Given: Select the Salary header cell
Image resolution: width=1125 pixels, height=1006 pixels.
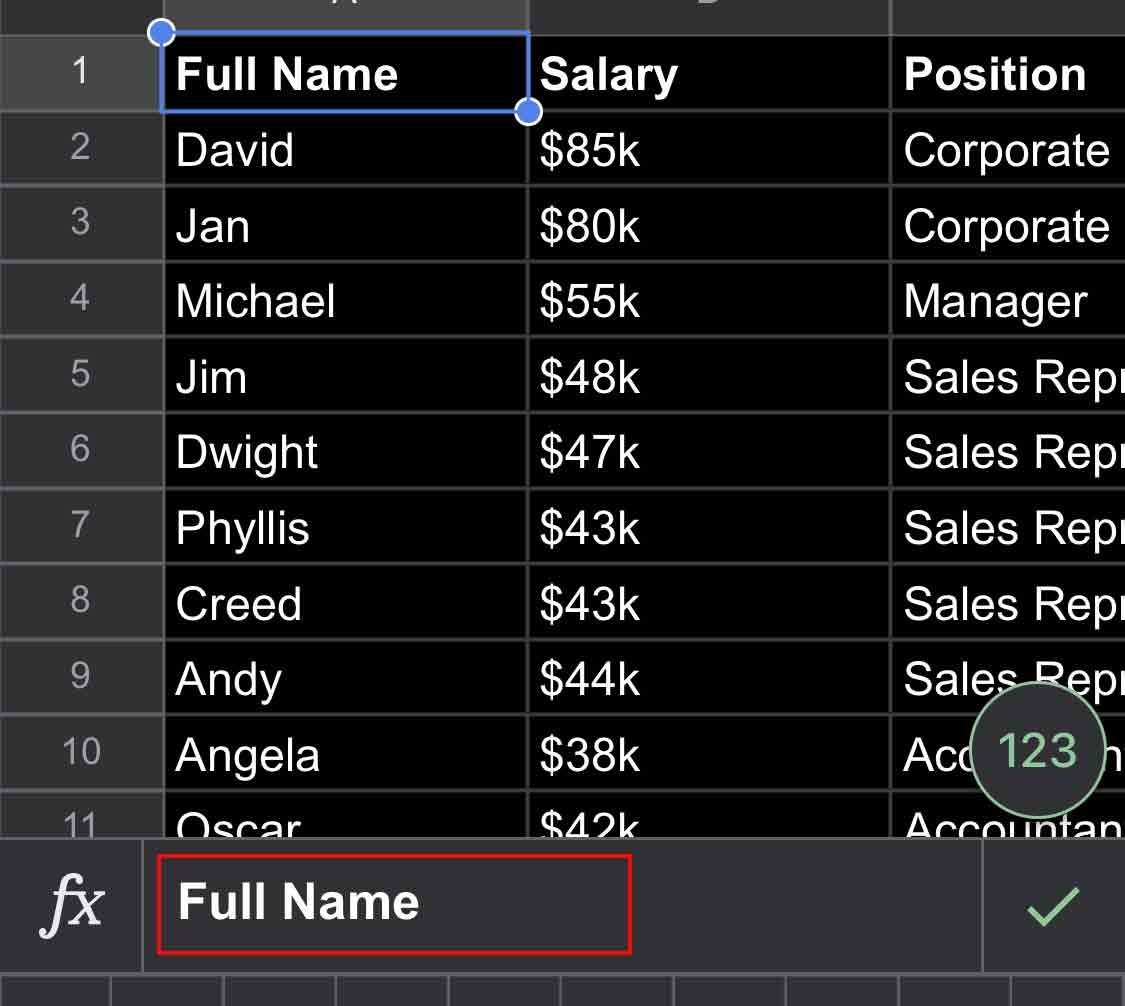Looking at the screenshot, I should coord(708,75).
